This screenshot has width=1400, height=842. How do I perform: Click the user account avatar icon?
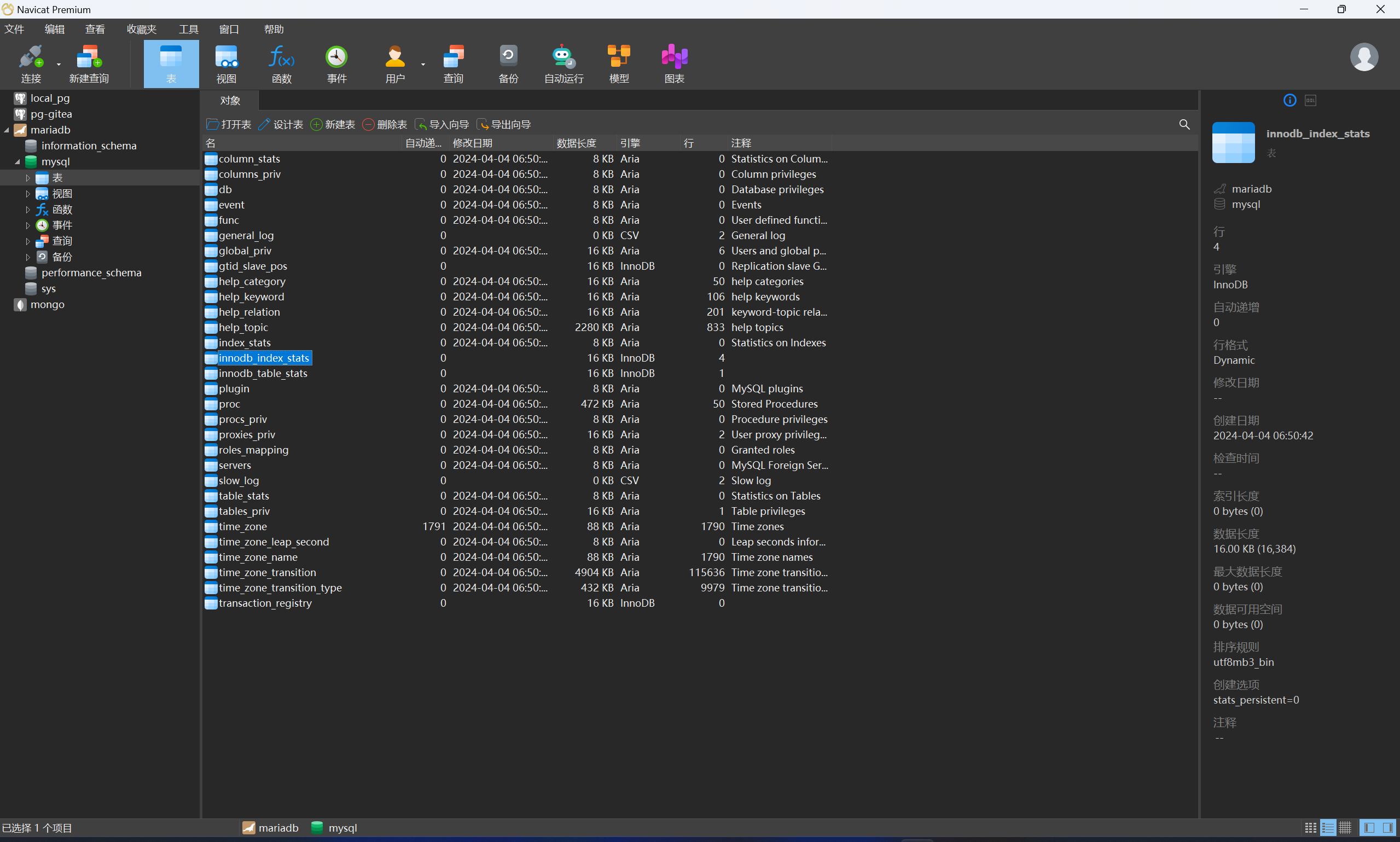pyautogui.click(x=1364, y=57)
